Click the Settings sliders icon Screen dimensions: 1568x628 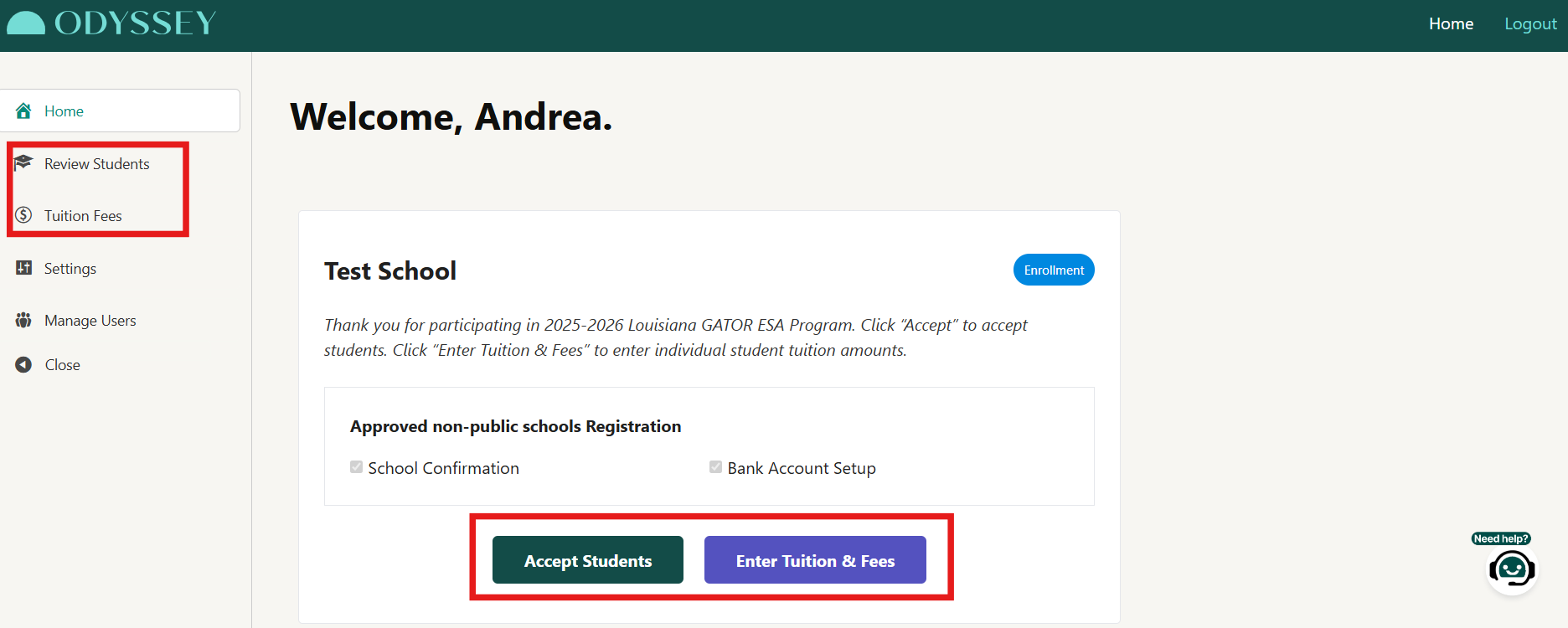[x=23, y=268]
